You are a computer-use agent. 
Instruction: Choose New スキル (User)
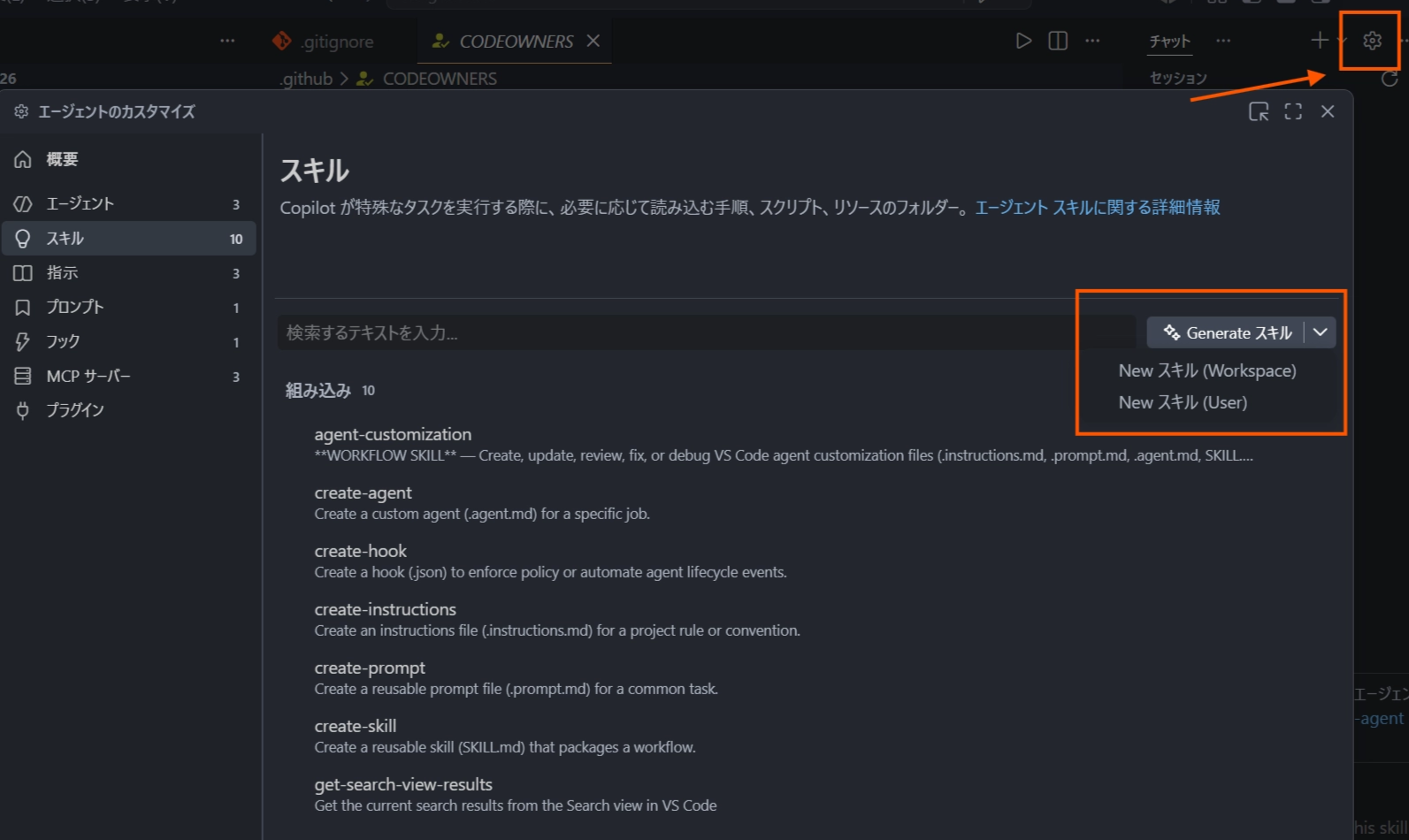1183,402
